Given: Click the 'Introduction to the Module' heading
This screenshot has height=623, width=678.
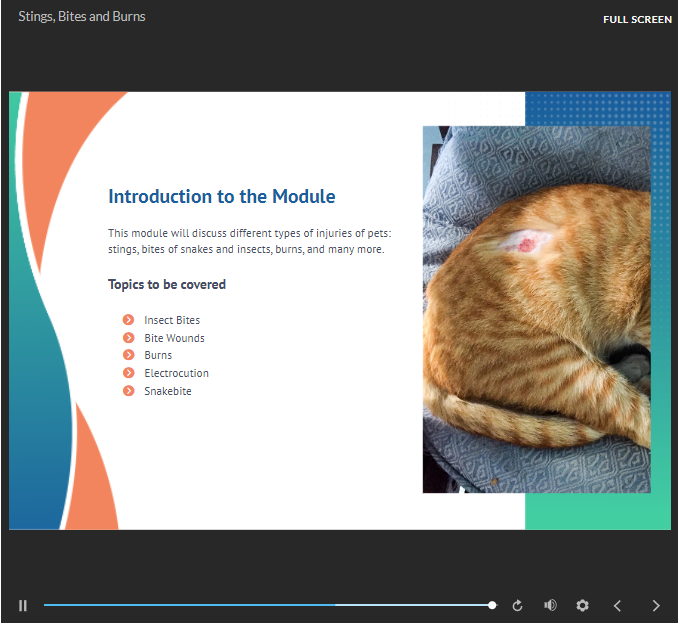Looking at the screenshot, I should [x=221, y=197].
